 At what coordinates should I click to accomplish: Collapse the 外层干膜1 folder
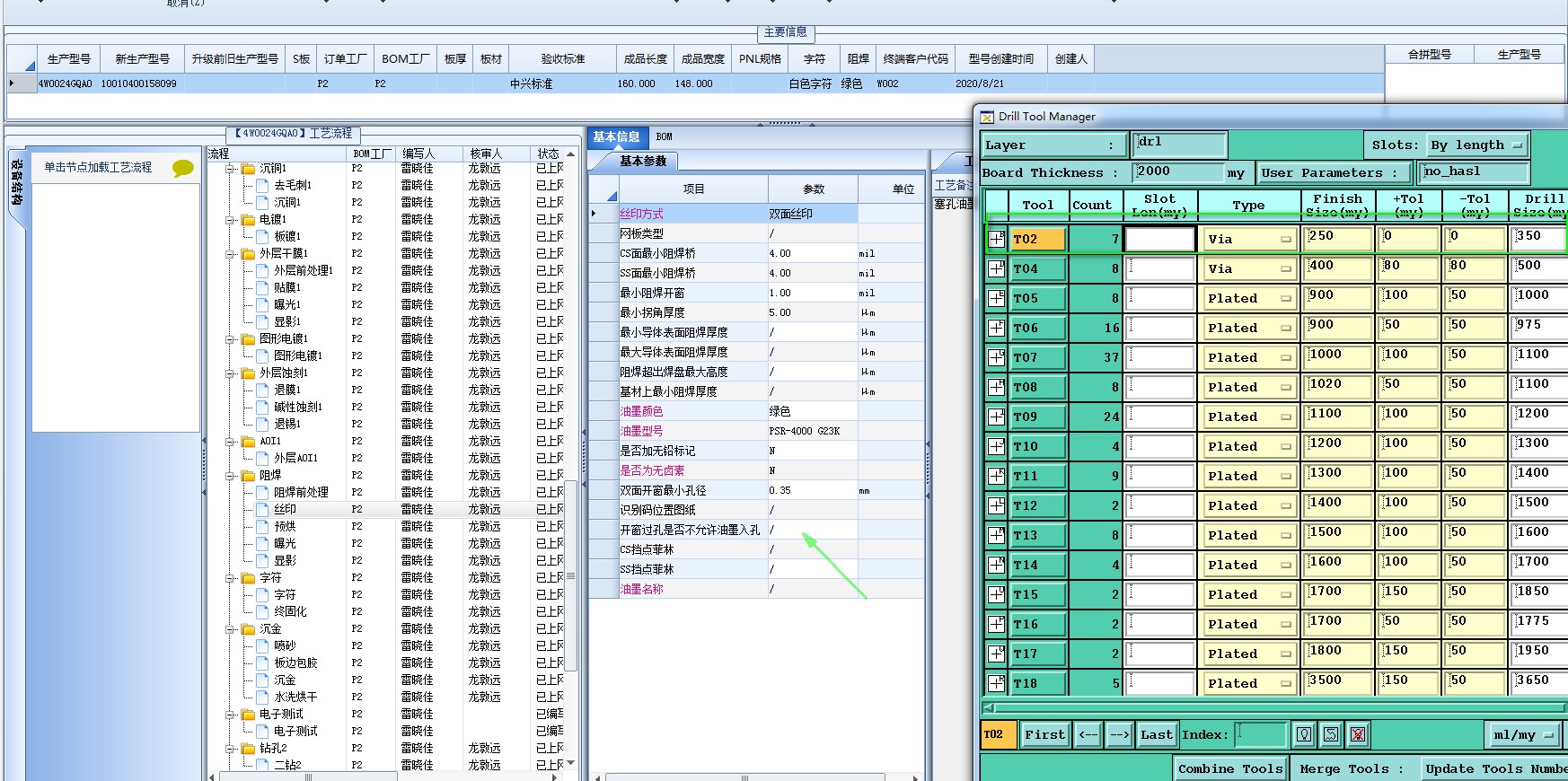(x=231, y=253)
